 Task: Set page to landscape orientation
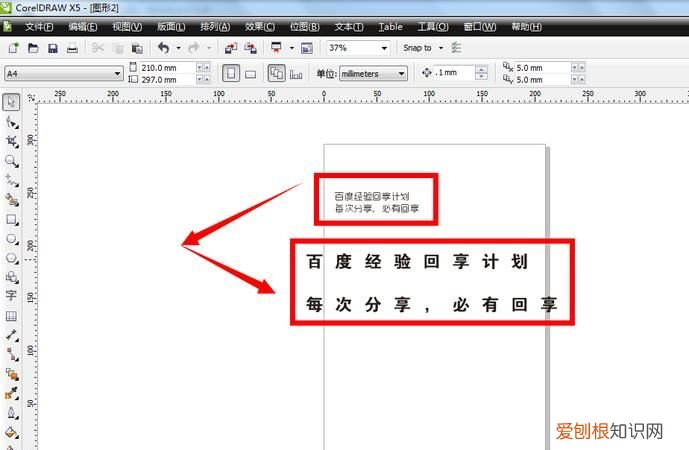[x=250, y=73]
